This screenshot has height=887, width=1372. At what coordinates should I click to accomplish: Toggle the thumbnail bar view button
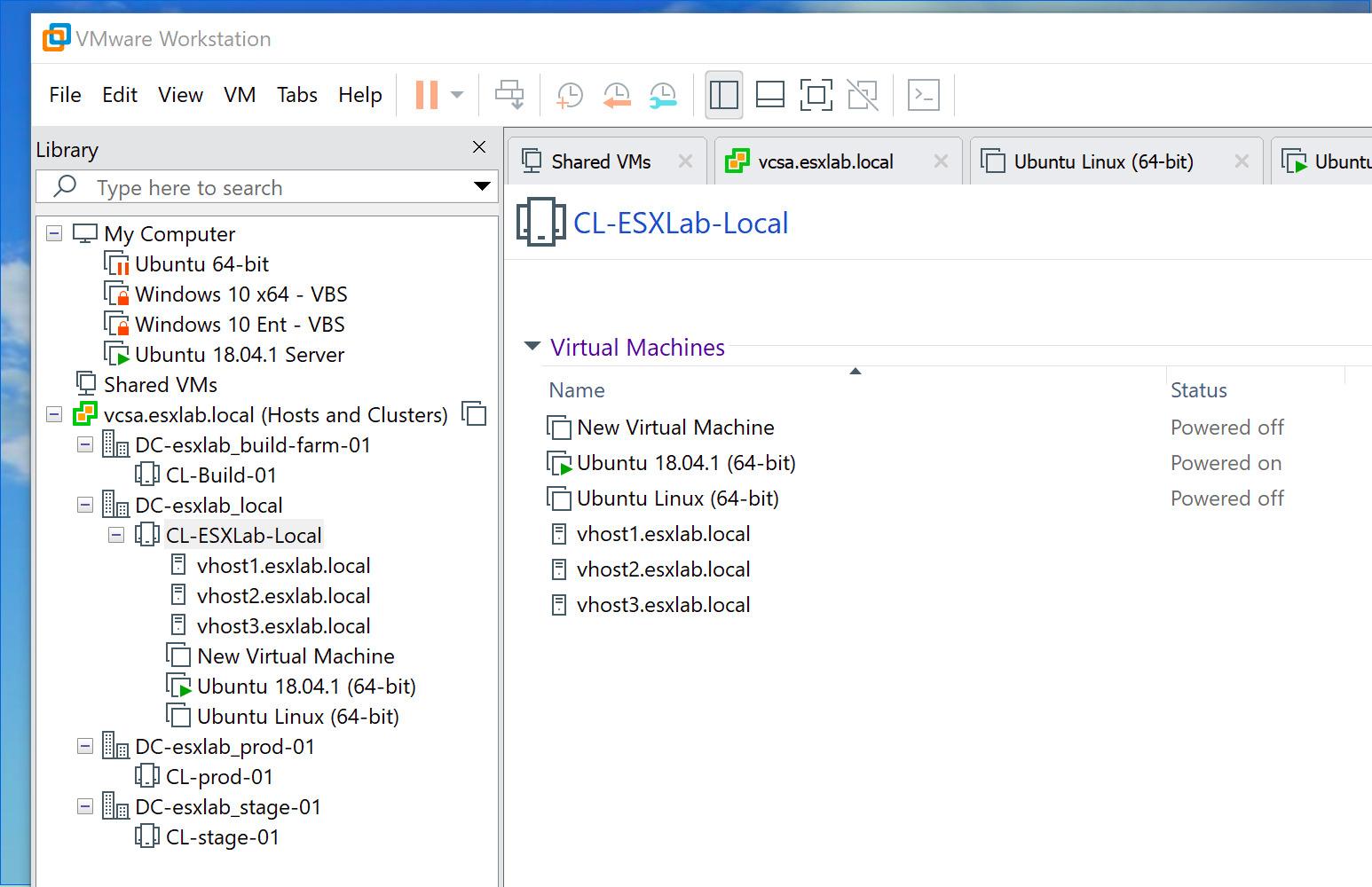(x=769, y=95)
